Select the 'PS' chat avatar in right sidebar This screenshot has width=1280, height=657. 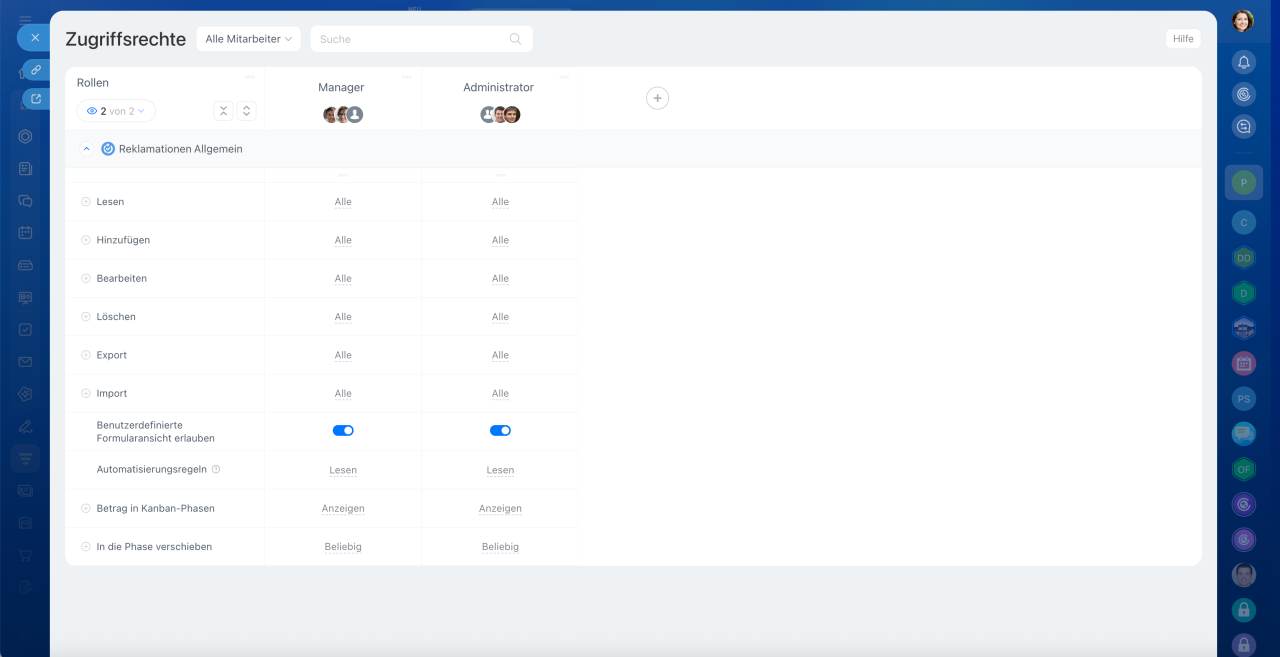pyautogui.click(x=1243, y=398)
